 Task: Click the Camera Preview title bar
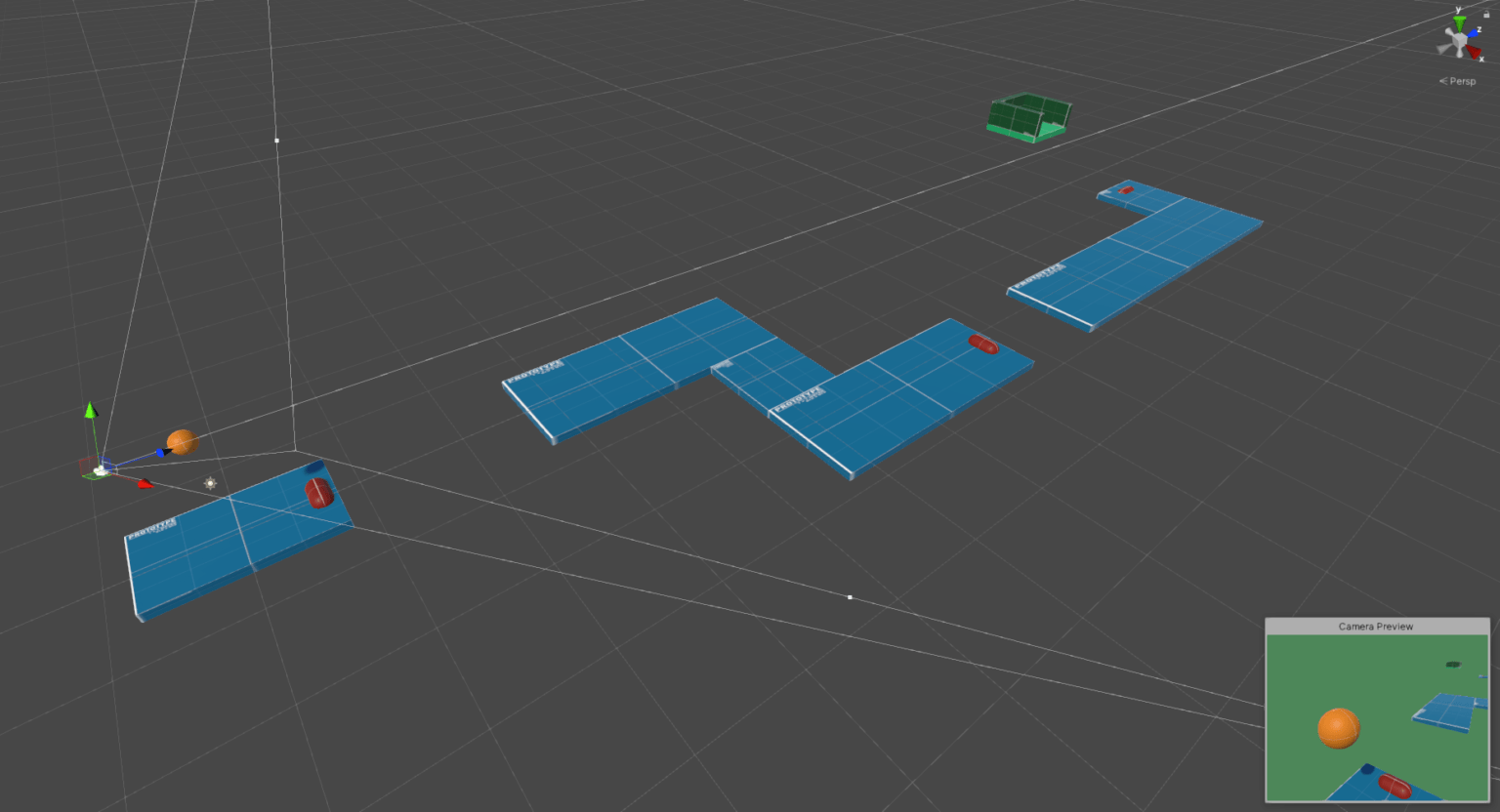tap(1376, 626)
